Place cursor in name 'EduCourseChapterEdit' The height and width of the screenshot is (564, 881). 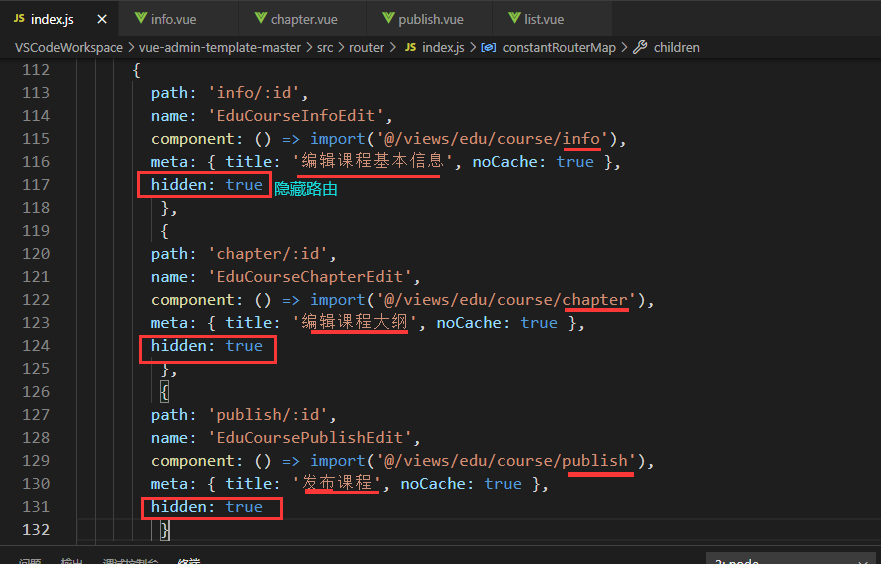click(x=310, y=277)
